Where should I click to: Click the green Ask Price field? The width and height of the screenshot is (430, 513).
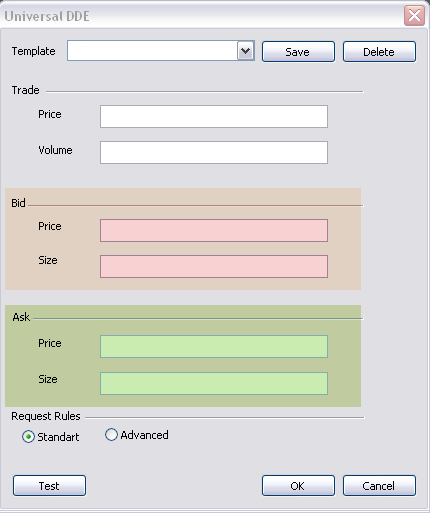pos(214,347)
